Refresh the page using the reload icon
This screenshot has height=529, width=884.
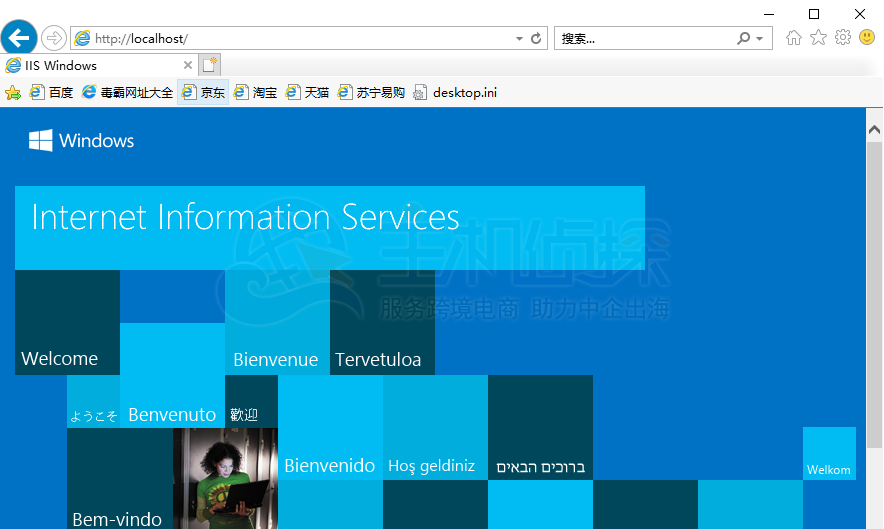coord(536,39)
